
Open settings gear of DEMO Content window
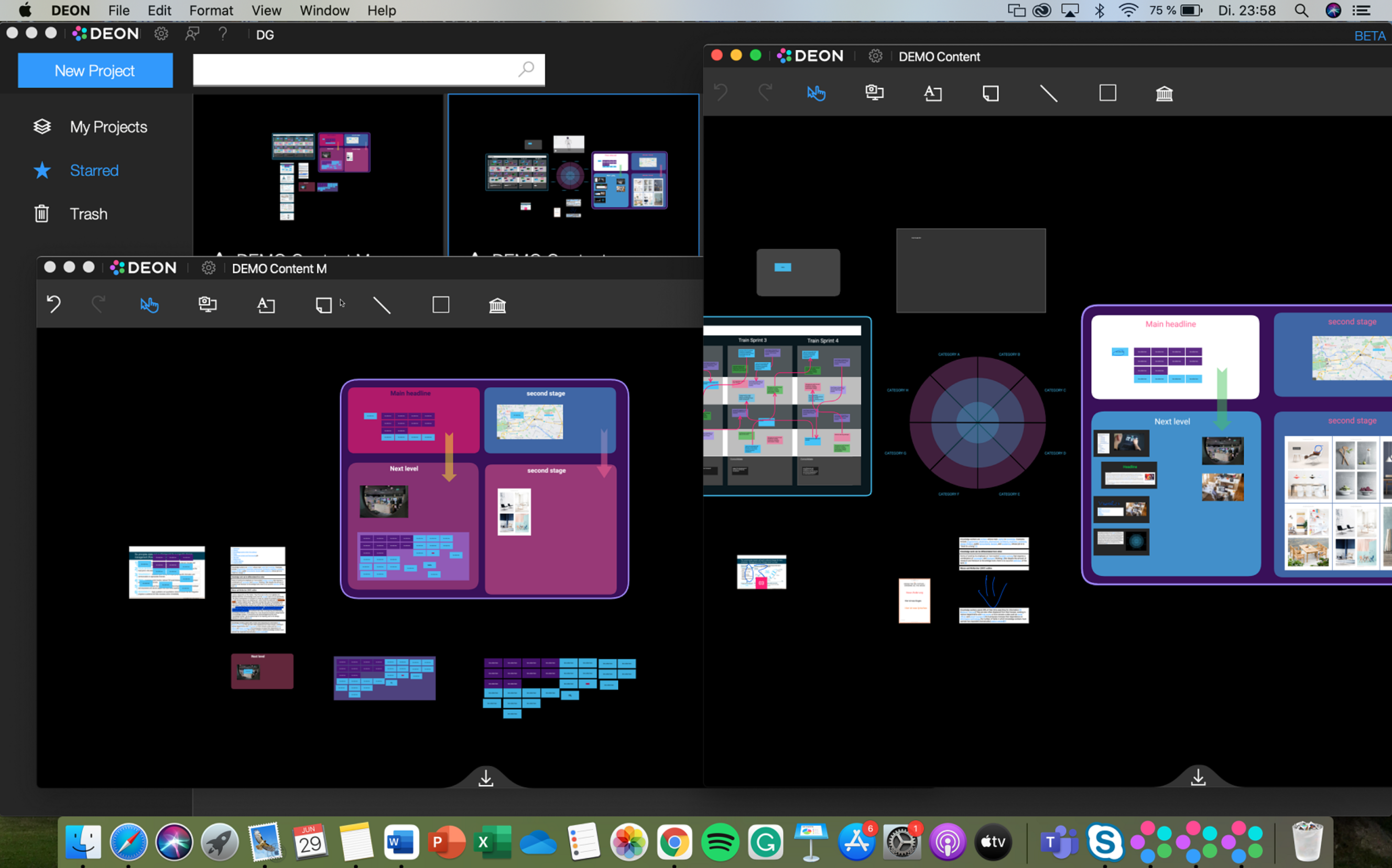[875, 56]
